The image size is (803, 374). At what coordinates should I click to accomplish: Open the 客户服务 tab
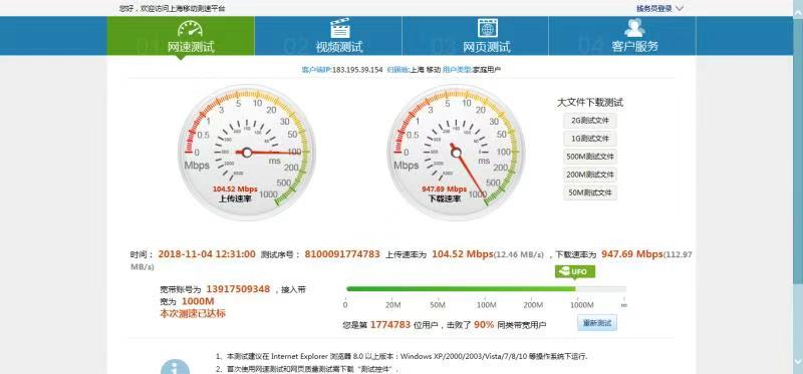pos(622,36)
